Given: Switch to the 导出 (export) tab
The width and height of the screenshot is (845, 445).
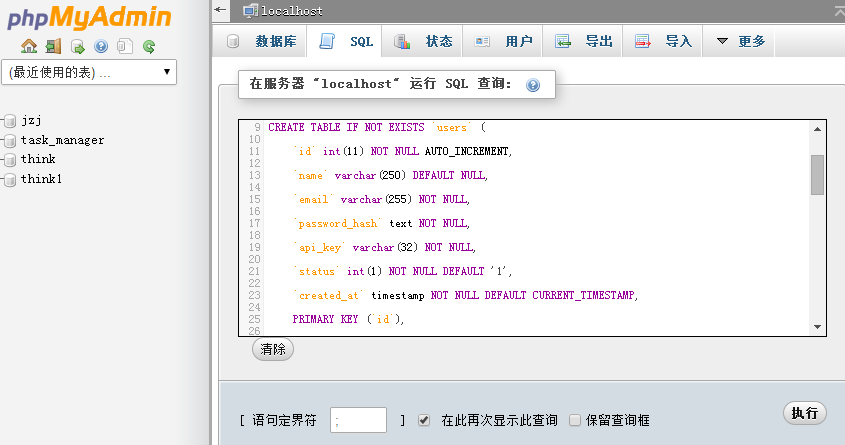Looking at the screenshot, I should tap(583, 41).
